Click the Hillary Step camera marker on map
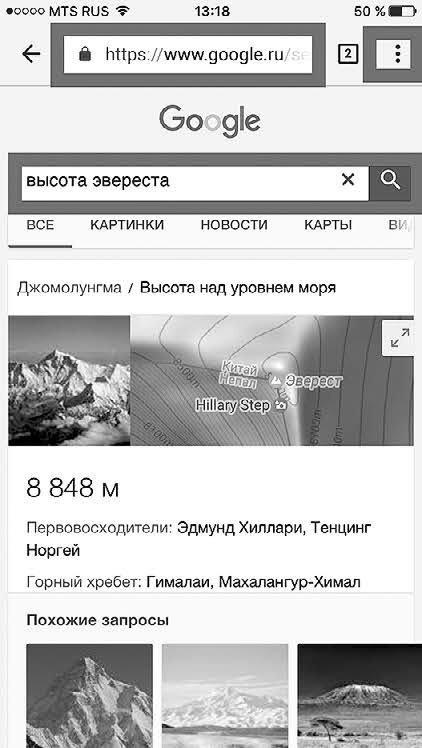422x748 pixels. click(x=281, y=405)
